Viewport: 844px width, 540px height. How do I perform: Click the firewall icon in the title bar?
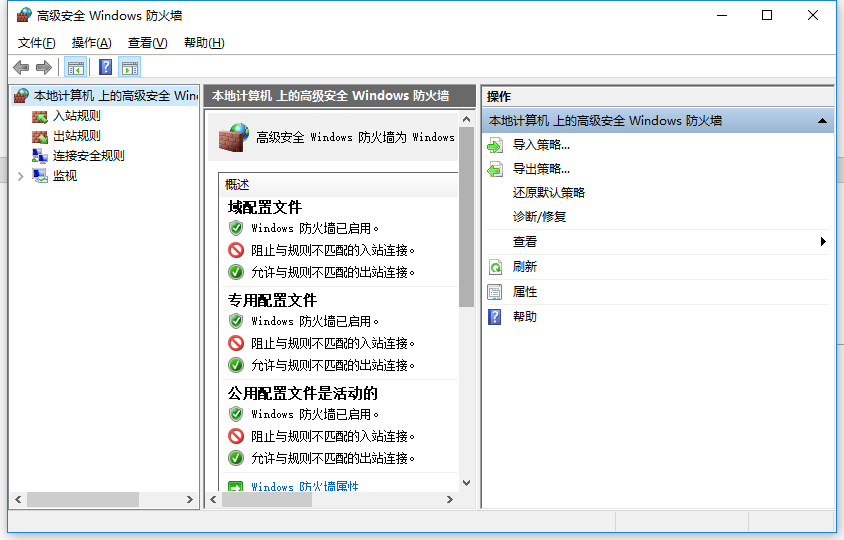[24, 15]
